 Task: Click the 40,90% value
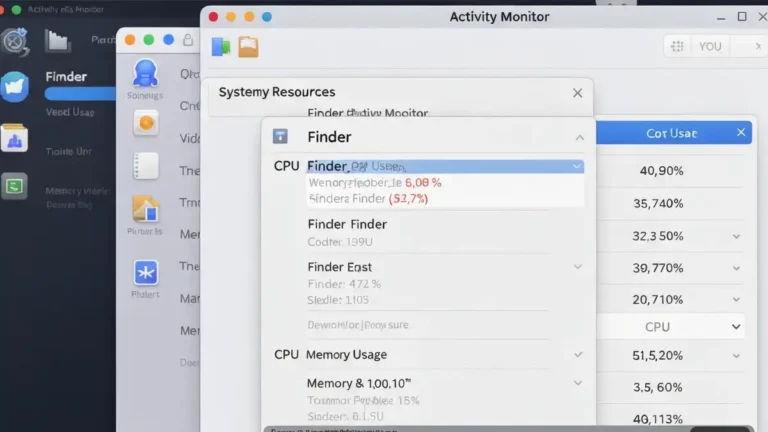click(661, 171)
